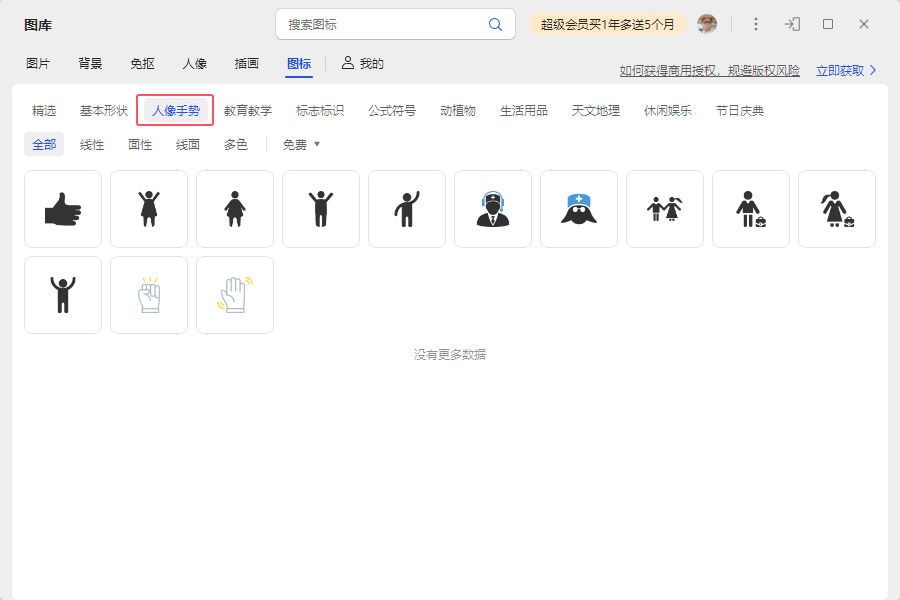
Task: Open the 标志标识 category
Action: (320, 111)
